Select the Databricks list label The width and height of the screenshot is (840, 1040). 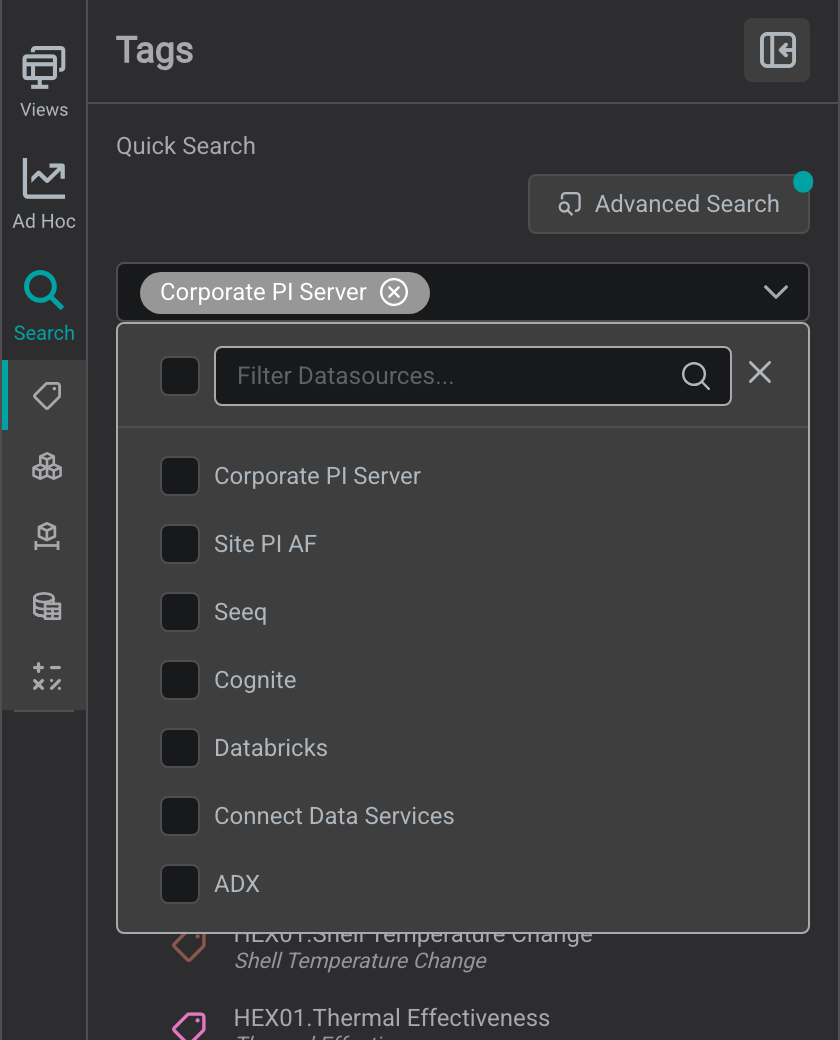click(x=271, y=748)
